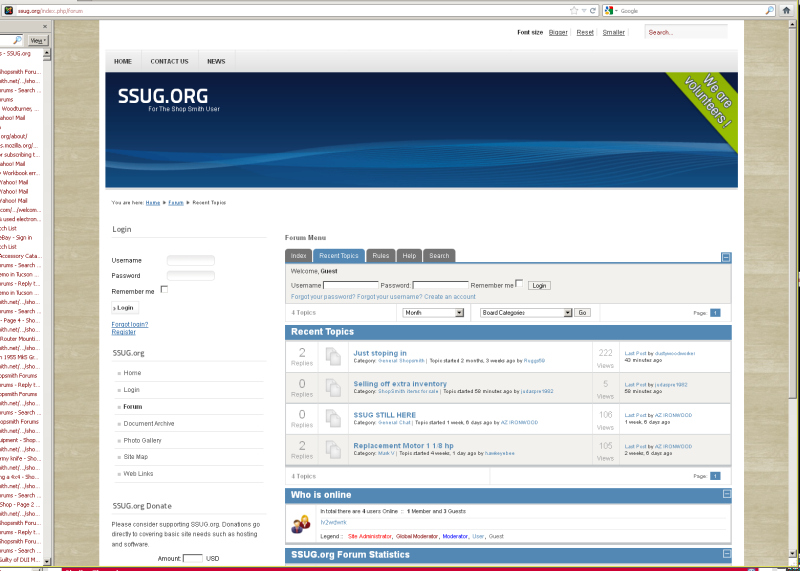Open the search engine selector dropdown arrow

(x=616, y=10)
